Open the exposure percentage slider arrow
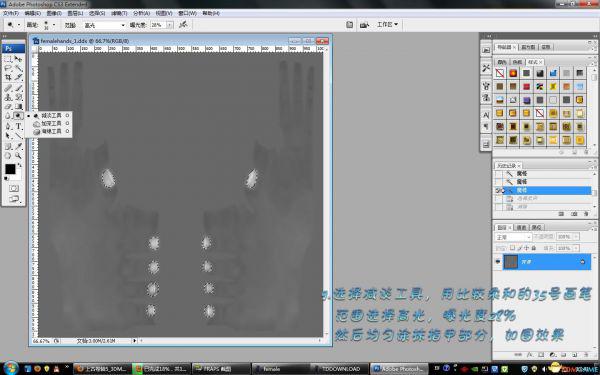 coord(170,25)
